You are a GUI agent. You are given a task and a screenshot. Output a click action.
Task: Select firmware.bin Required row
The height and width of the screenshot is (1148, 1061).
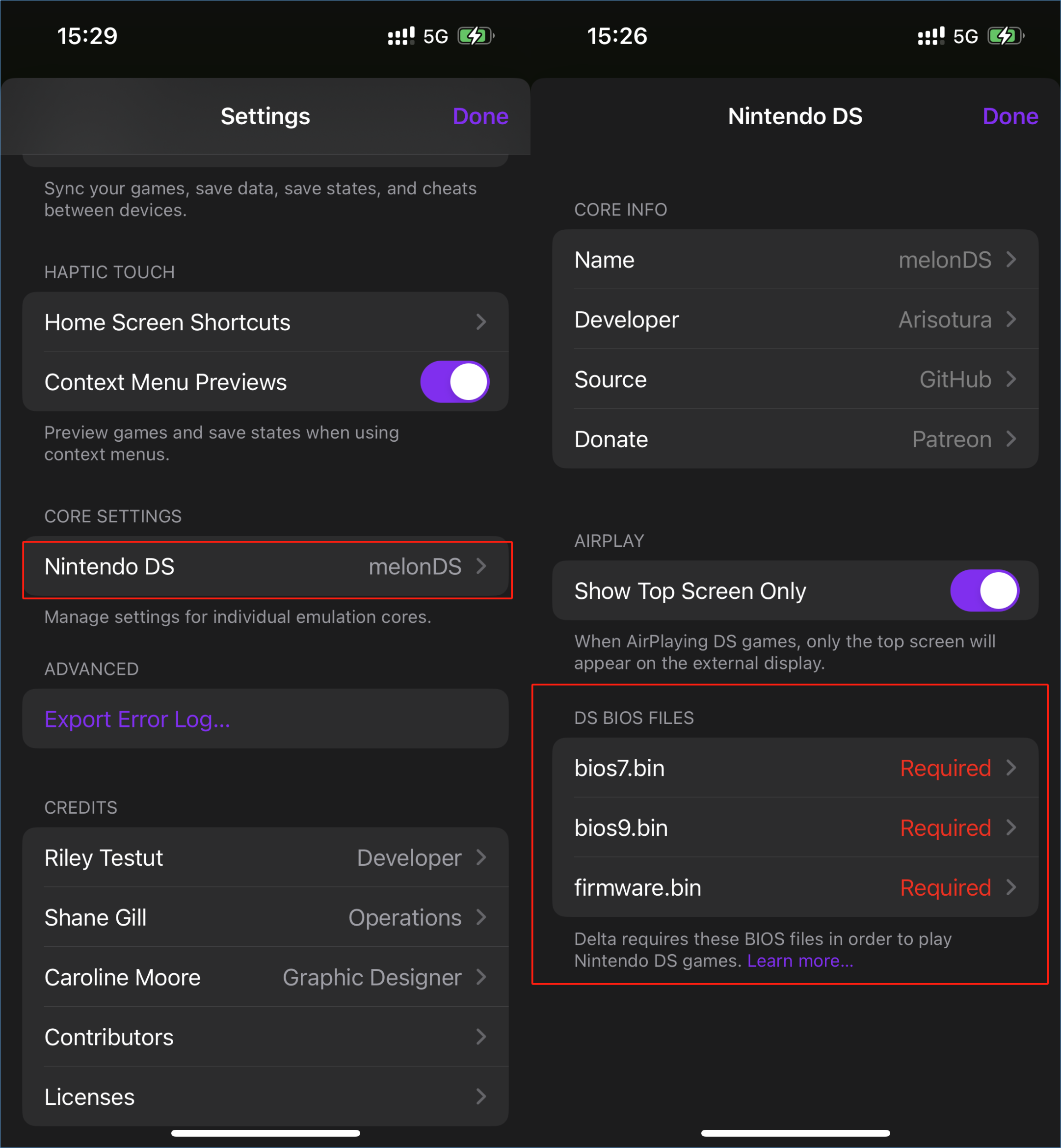795,888
